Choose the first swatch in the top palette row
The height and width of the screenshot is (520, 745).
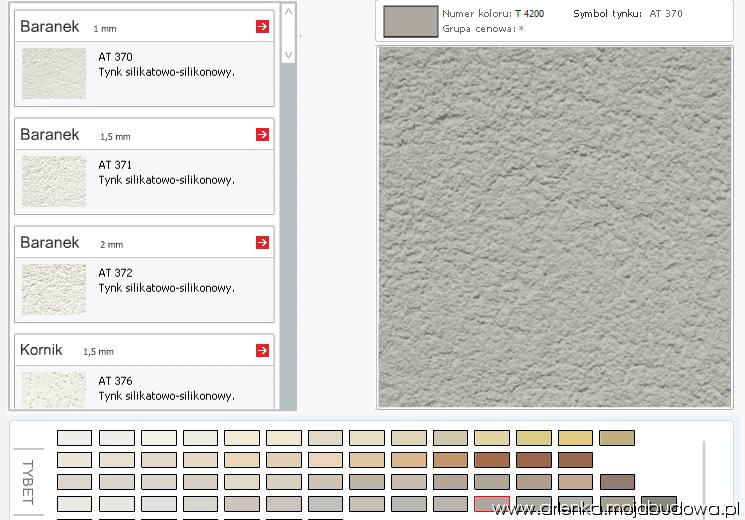click(x=74, y=437)
